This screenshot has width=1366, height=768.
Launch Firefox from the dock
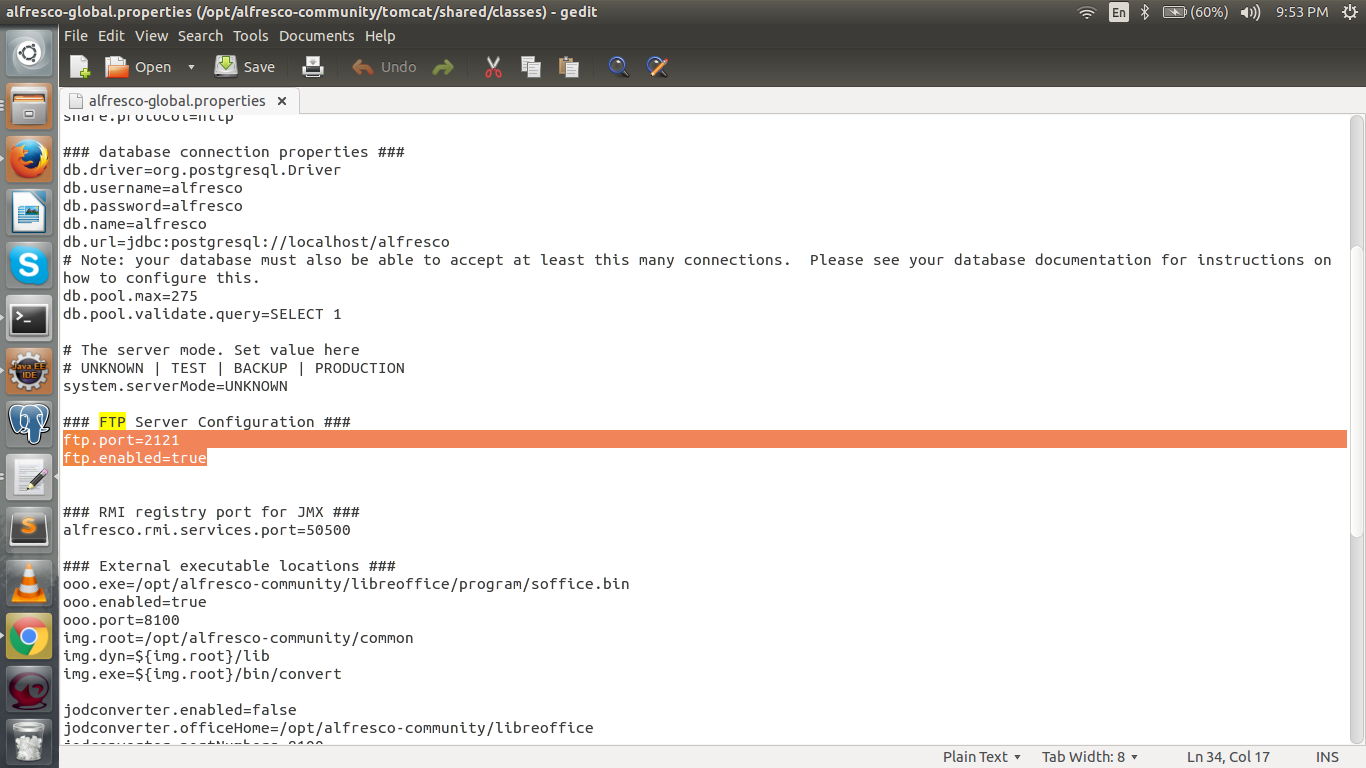pyautogui.click(x=29, y=158)
